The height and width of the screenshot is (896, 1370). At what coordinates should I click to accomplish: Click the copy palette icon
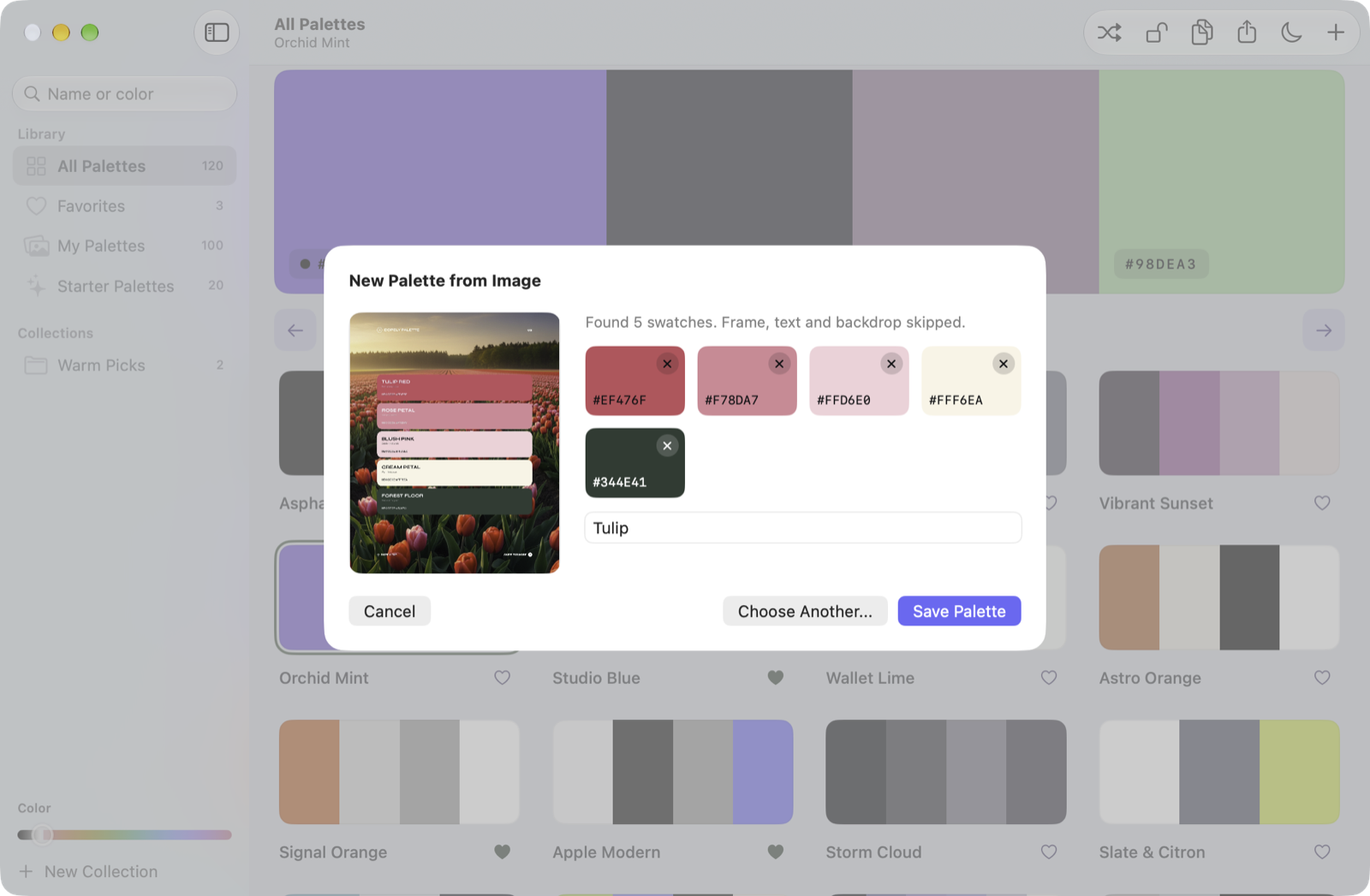(x=1202, y=33)
